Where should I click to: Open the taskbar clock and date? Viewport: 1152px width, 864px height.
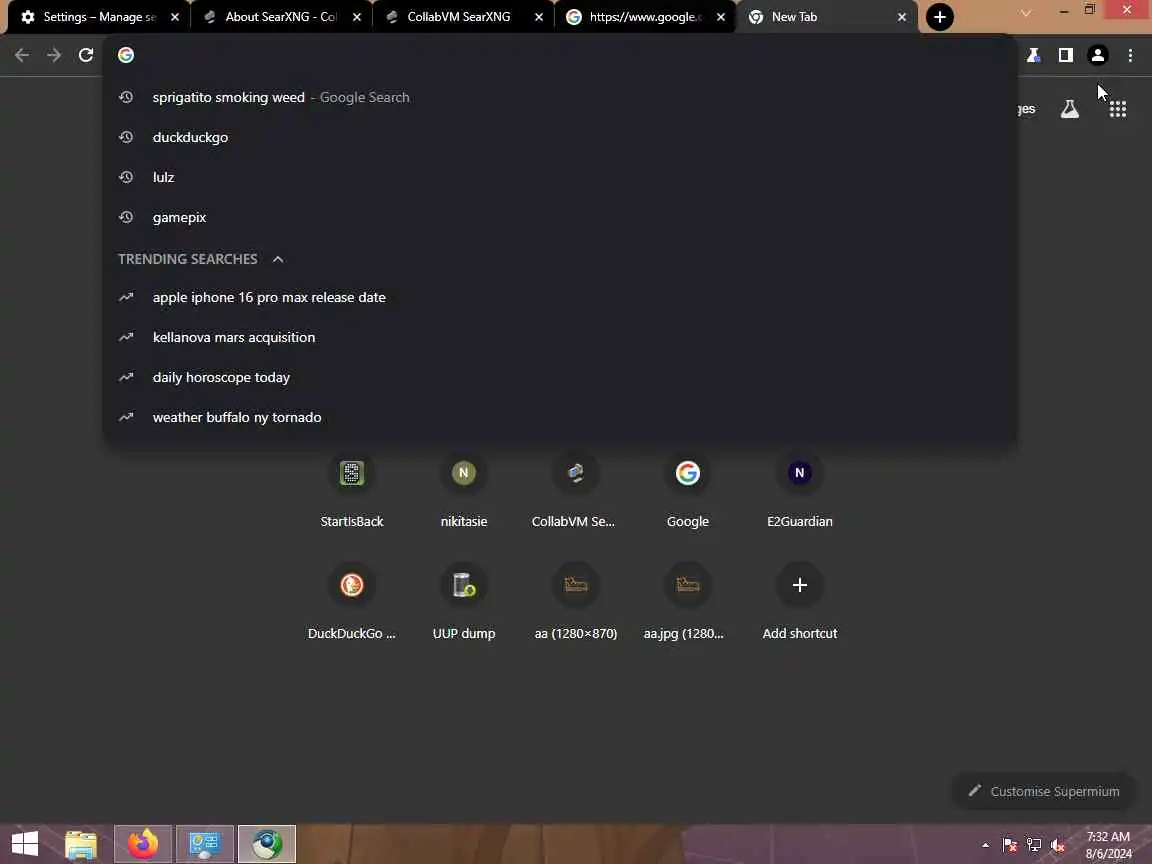(x=1109, y=845)
